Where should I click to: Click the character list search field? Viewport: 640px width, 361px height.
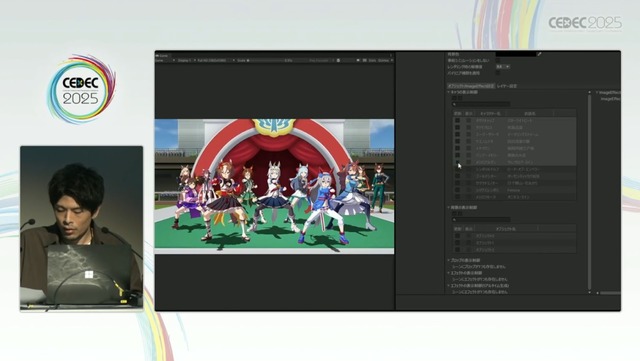pos(481,105)
